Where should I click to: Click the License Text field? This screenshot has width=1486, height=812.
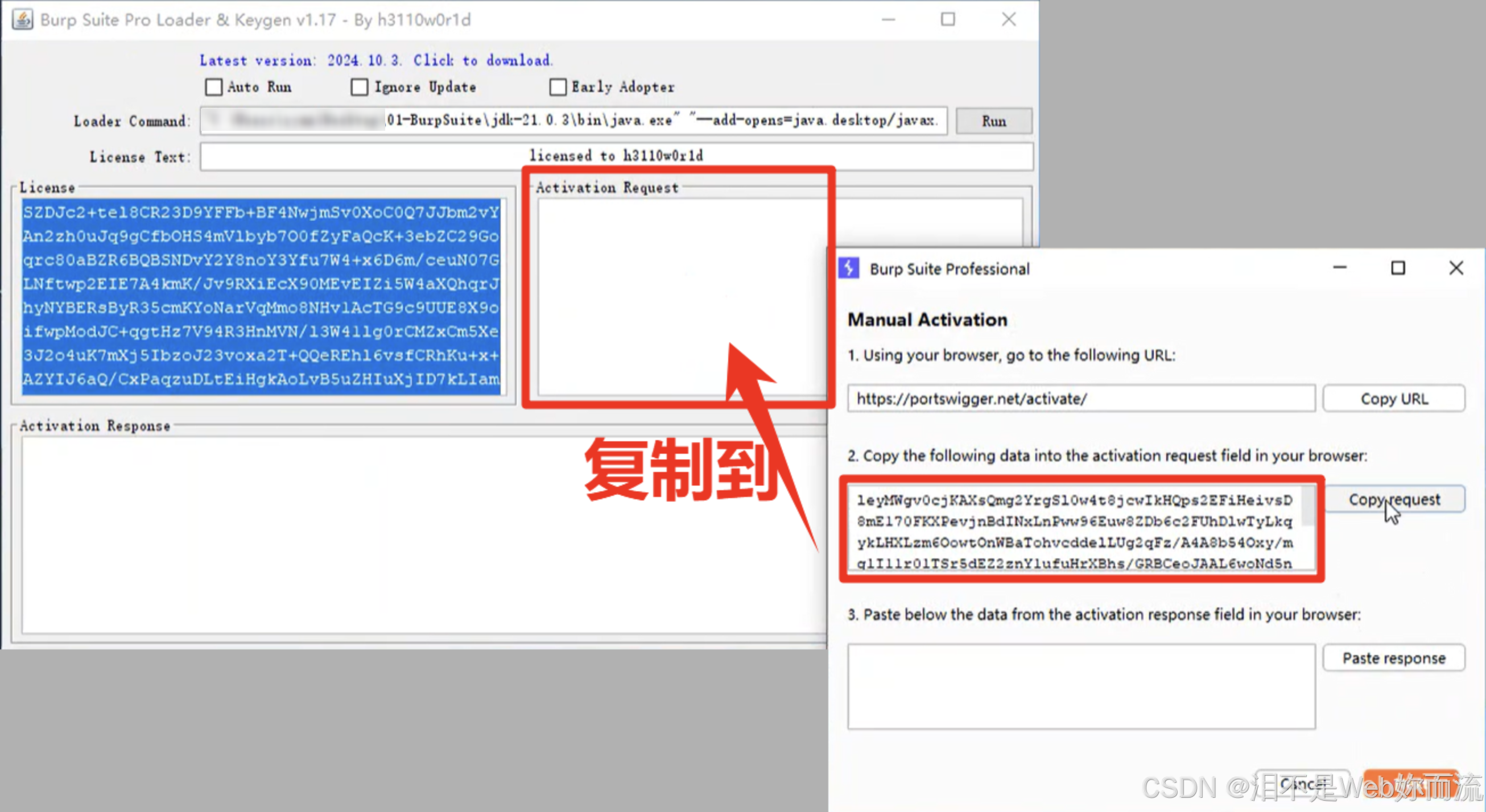coord(616,156)
